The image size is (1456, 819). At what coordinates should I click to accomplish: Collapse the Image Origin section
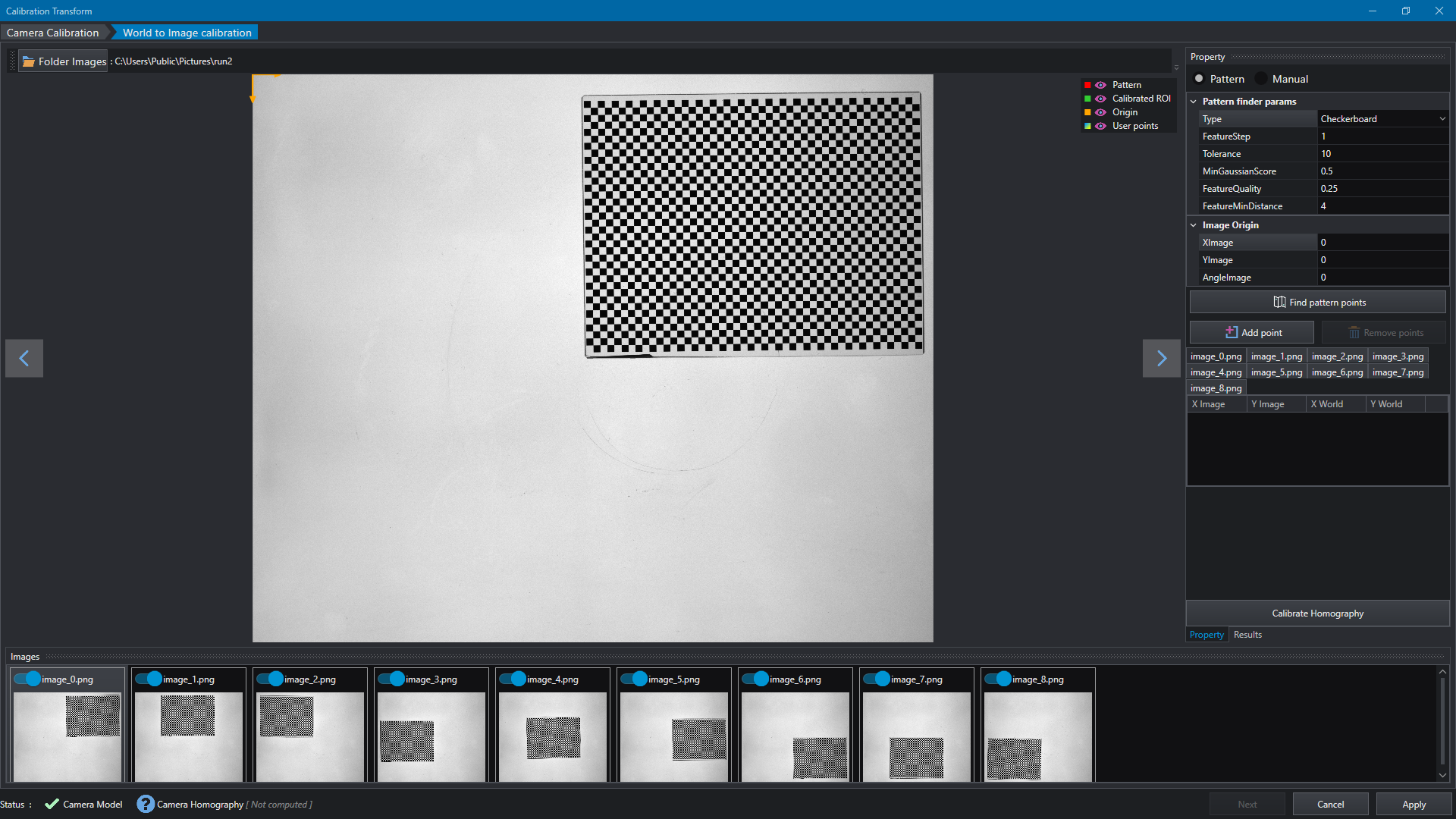coord(1194,225)
